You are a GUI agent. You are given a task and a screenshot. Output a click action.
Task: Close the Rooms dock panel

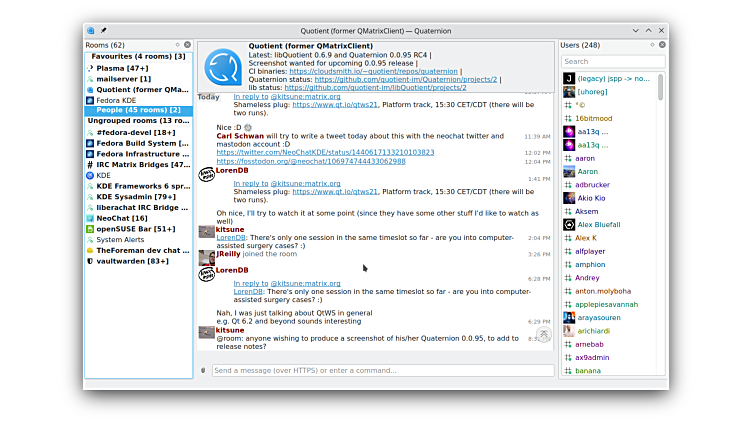[187, 45]
